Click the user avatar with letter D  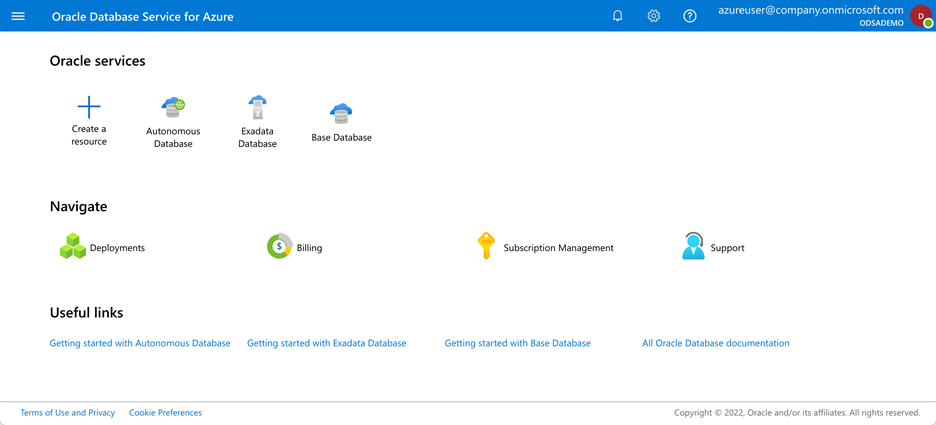pos(921,16)
